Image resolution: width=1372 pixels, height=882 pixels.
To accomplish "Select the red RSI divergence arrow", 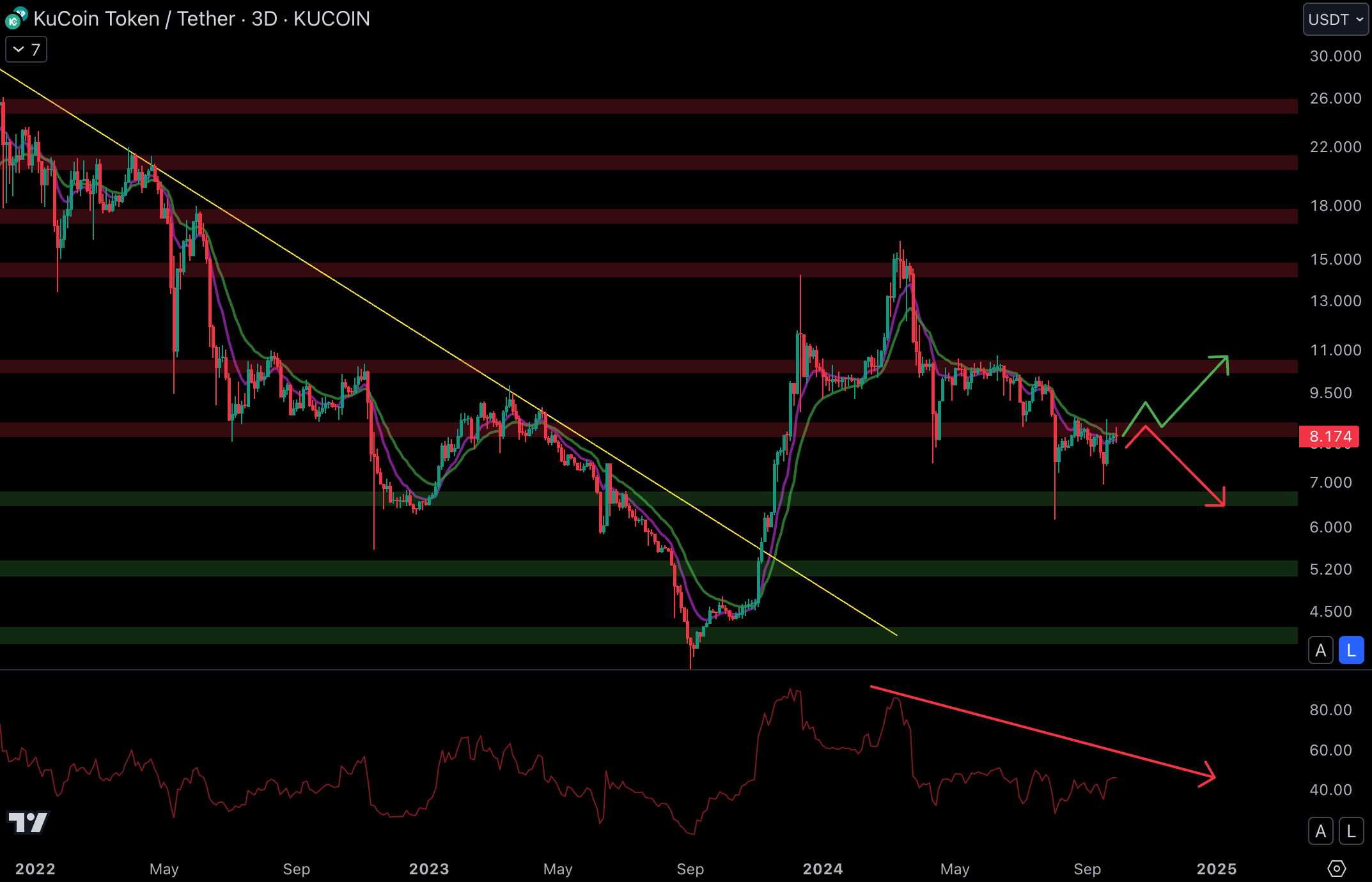I will 1042,732.
